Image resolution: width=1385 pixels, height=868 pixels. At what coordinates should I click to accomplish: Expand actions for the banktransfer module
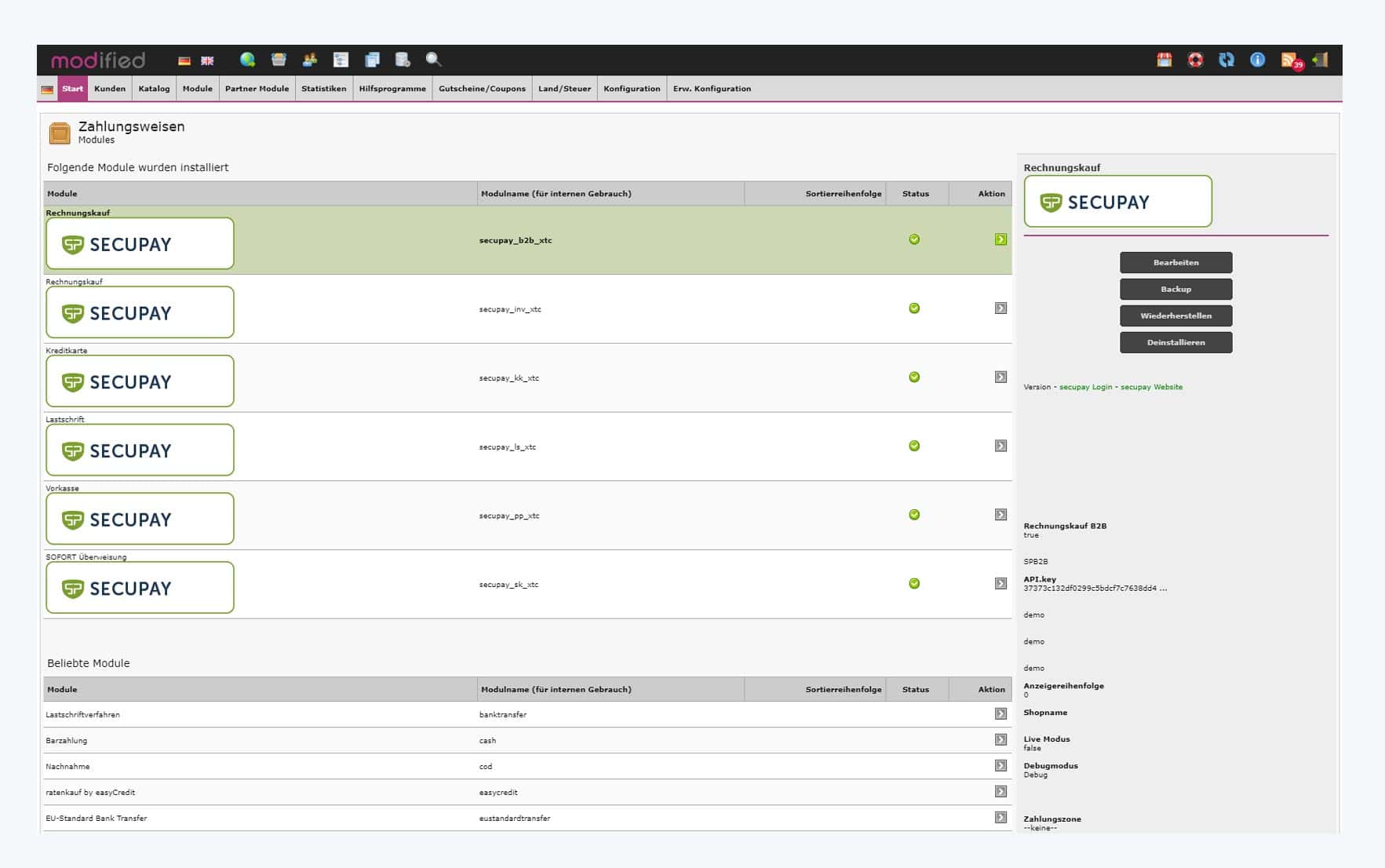click(1000, 714)
